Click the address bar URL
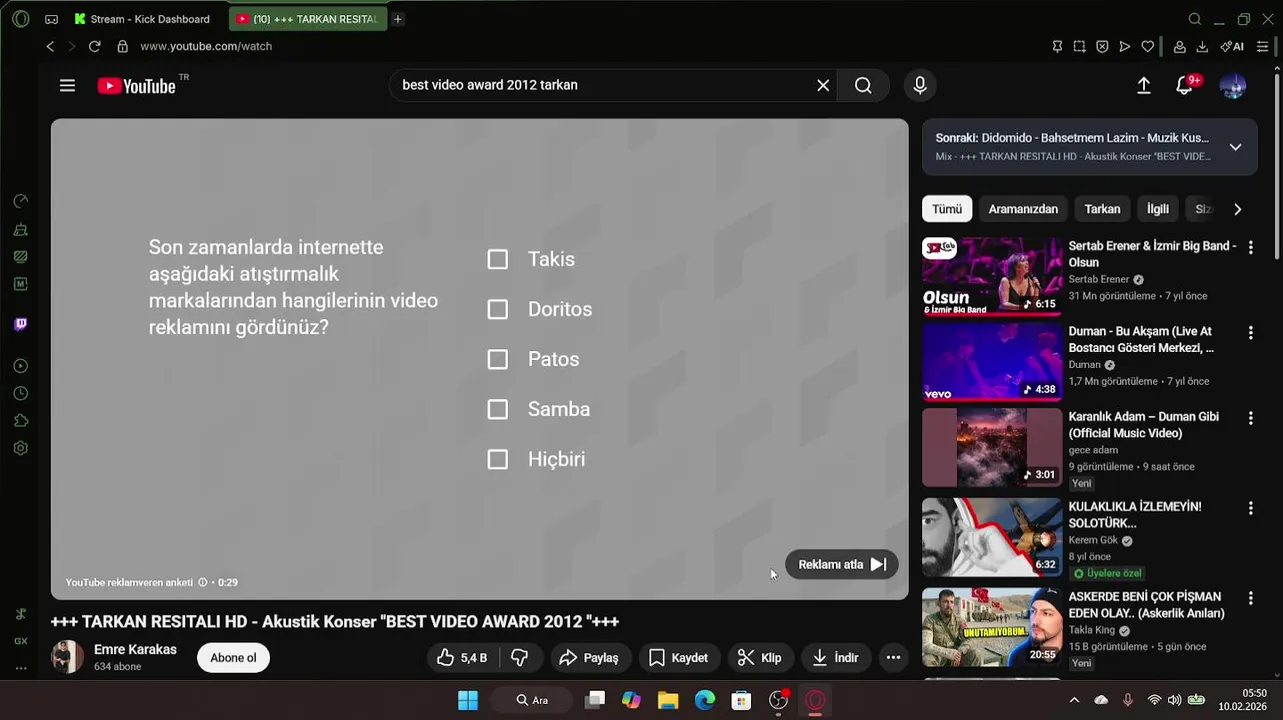Viewport: 1283px width, 720px height. 205,46
